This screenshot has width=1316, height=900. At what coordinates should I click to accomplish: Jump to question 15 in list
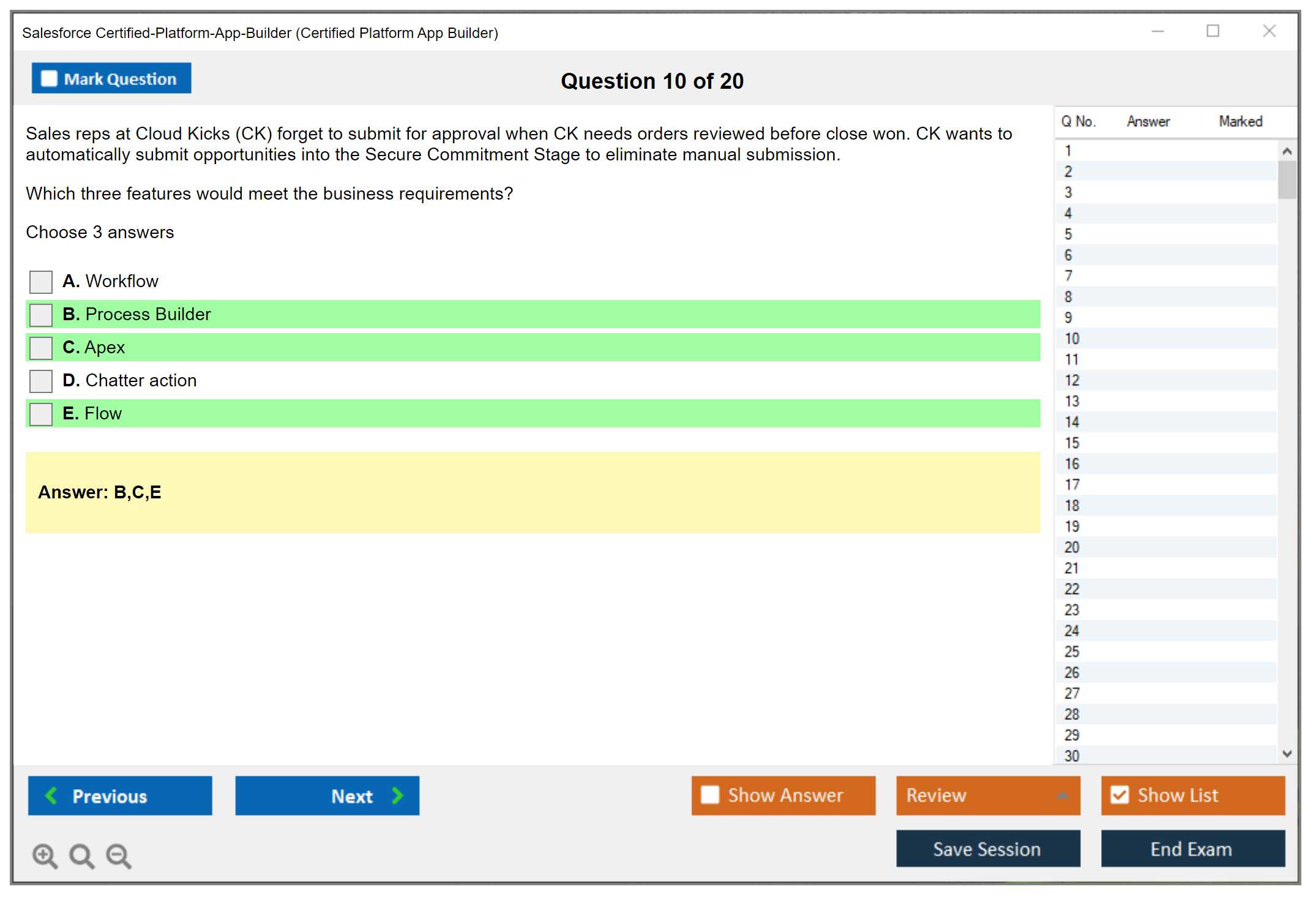coord(1072,443)
